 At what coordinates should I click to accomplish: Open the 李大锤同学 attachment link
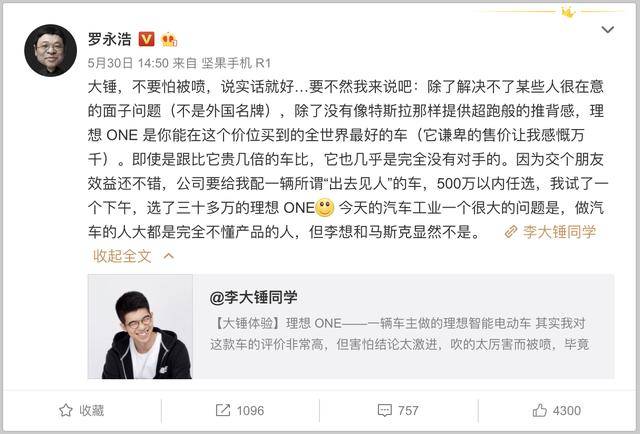tap(559, 232)
